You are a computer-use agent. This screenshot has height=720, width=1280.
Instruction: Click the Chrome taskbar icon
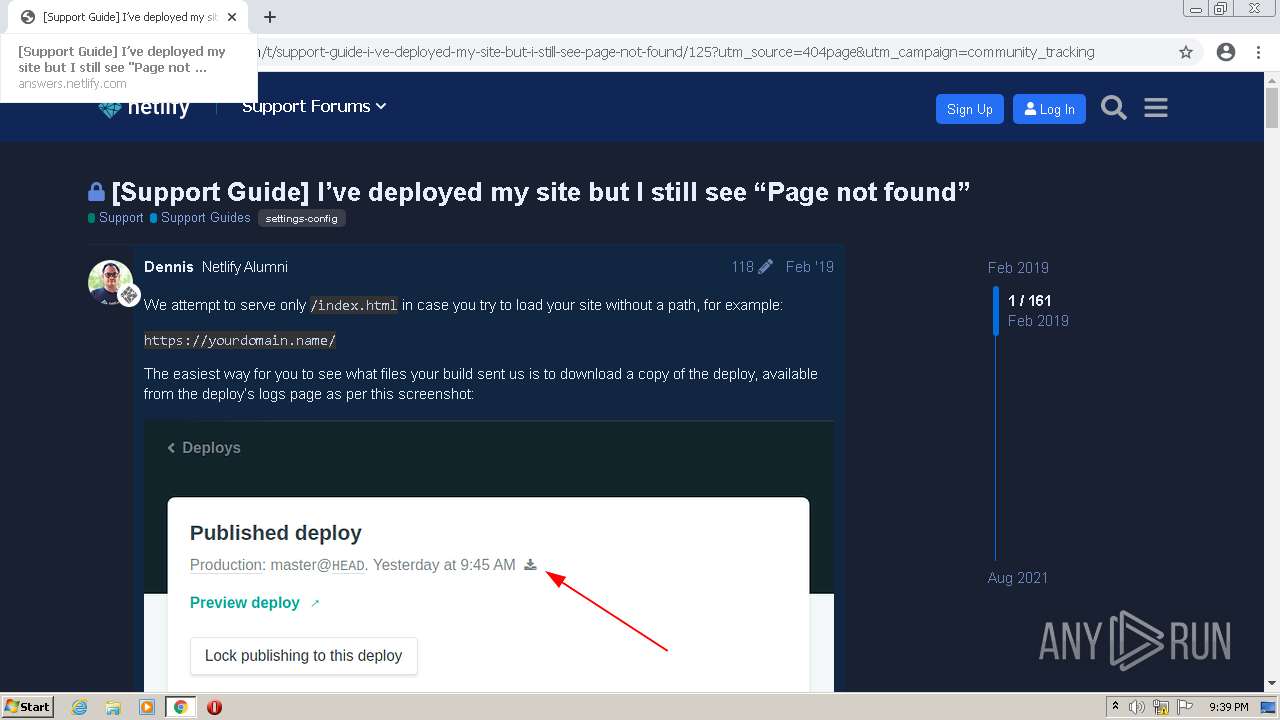coord(180,707)
